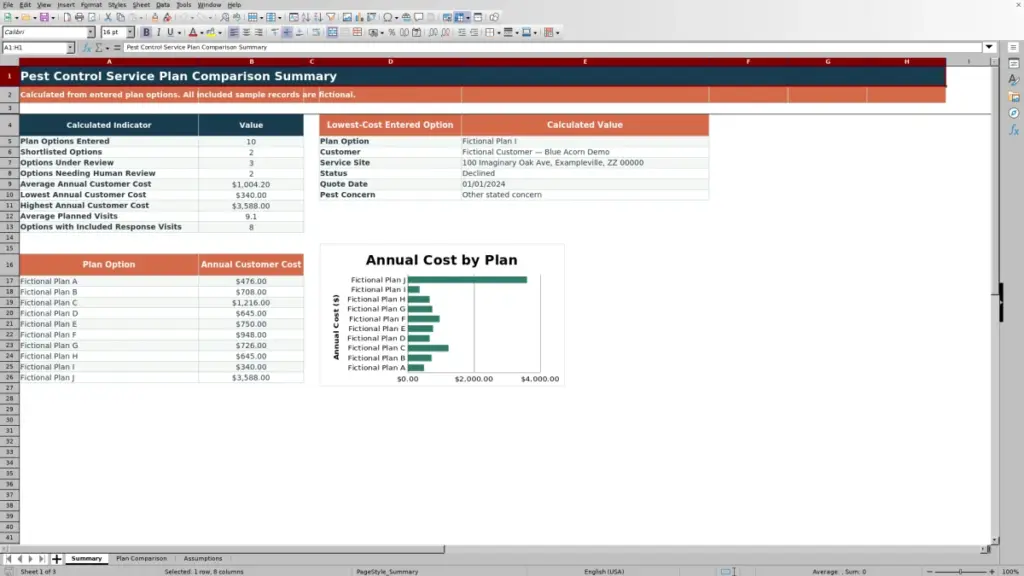1024x576 pixels.
Task: Format as percent with the % icon
Action: coord(392,33)
